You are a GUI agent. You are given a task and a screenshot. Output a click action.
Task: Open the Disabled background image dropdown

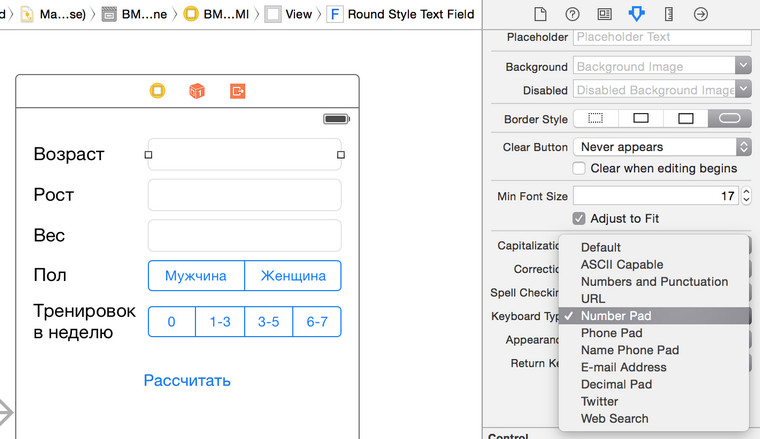tap(743, 90)
